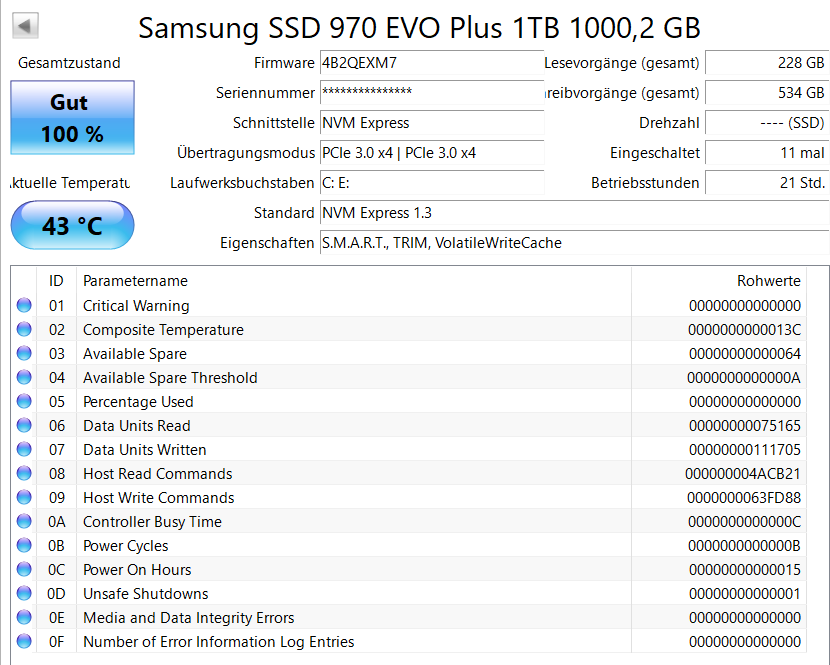Click the blue status icon for Data Units Written
The height and width of the screenshot is (665, 830).
pos(24,449)
